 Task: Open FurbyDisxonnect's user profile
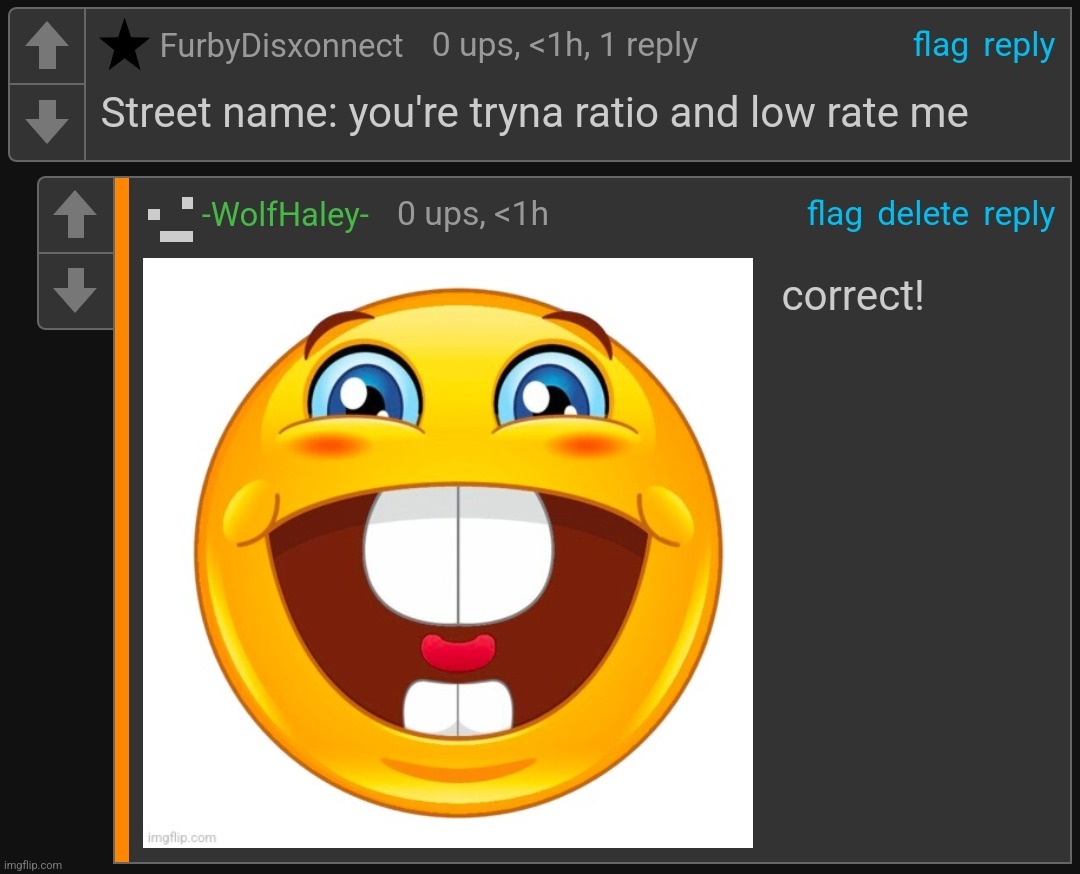(x=281, y=45)
